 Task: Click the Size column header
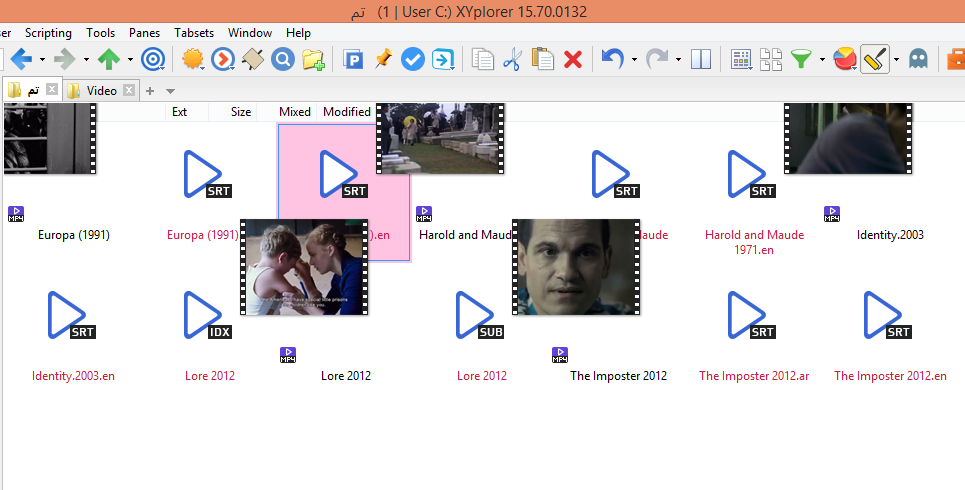pyautogui.click(x=241, y=112)
